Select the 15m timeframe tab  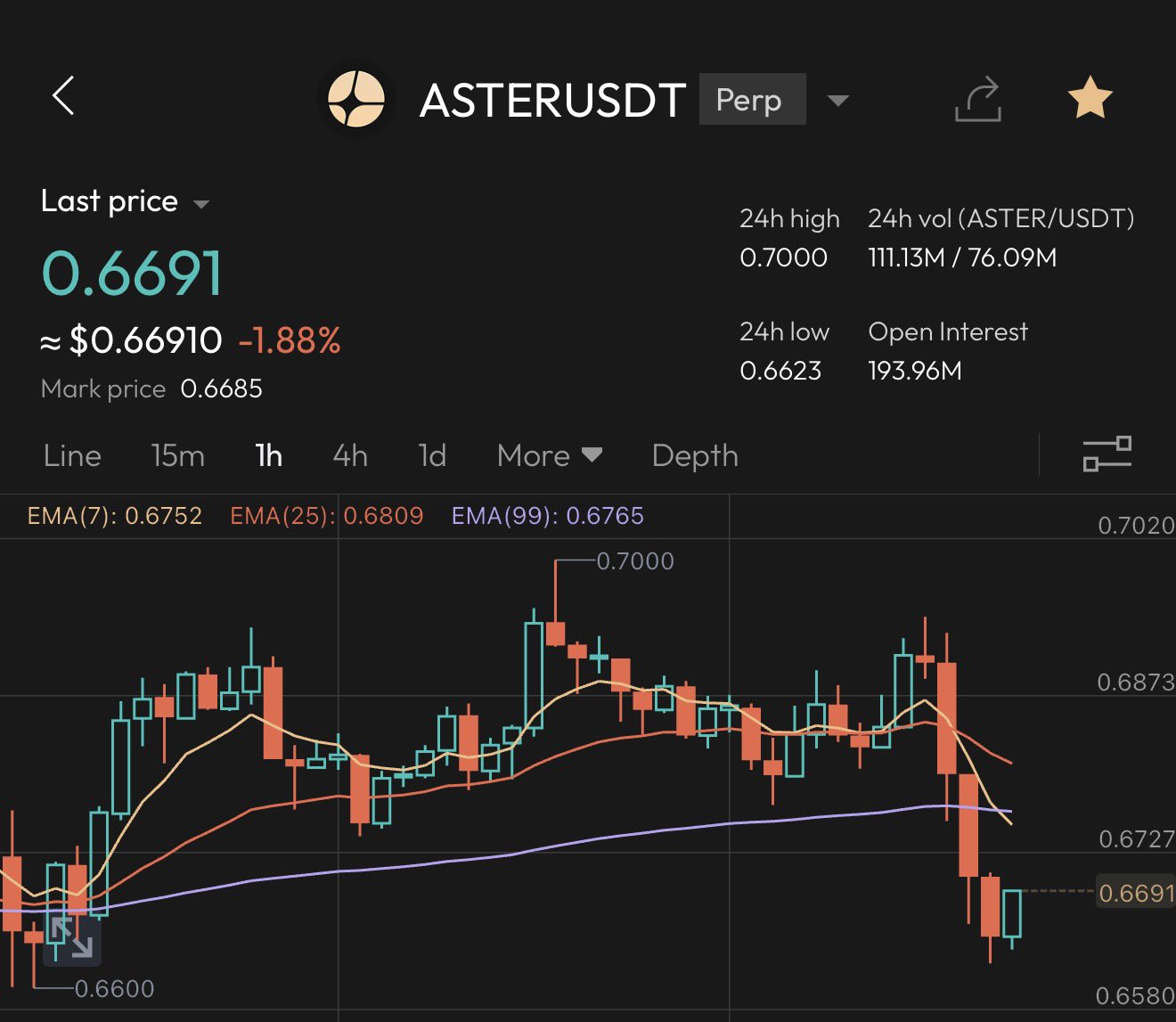[177, 456]
